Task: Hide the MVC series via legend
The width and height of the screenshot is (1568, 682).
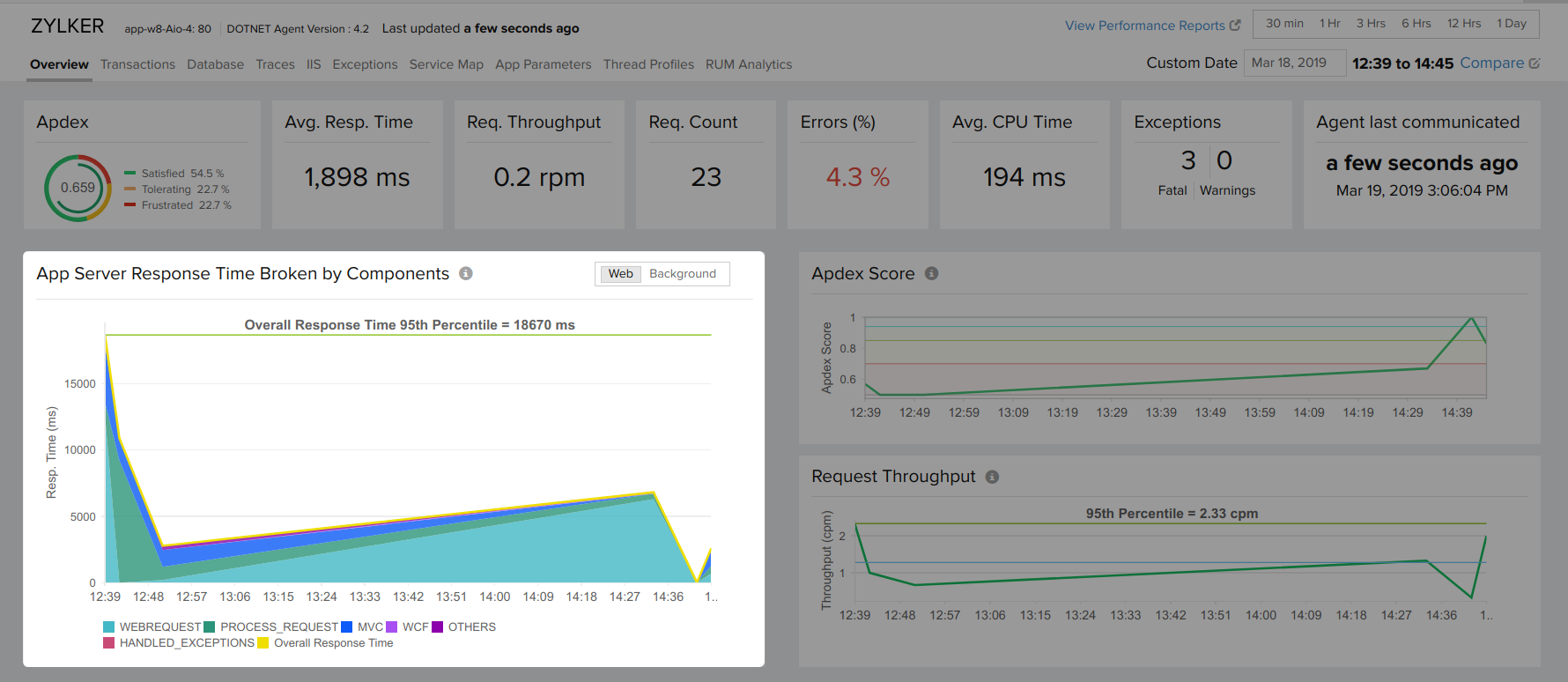Action: (x=362, y=627)
